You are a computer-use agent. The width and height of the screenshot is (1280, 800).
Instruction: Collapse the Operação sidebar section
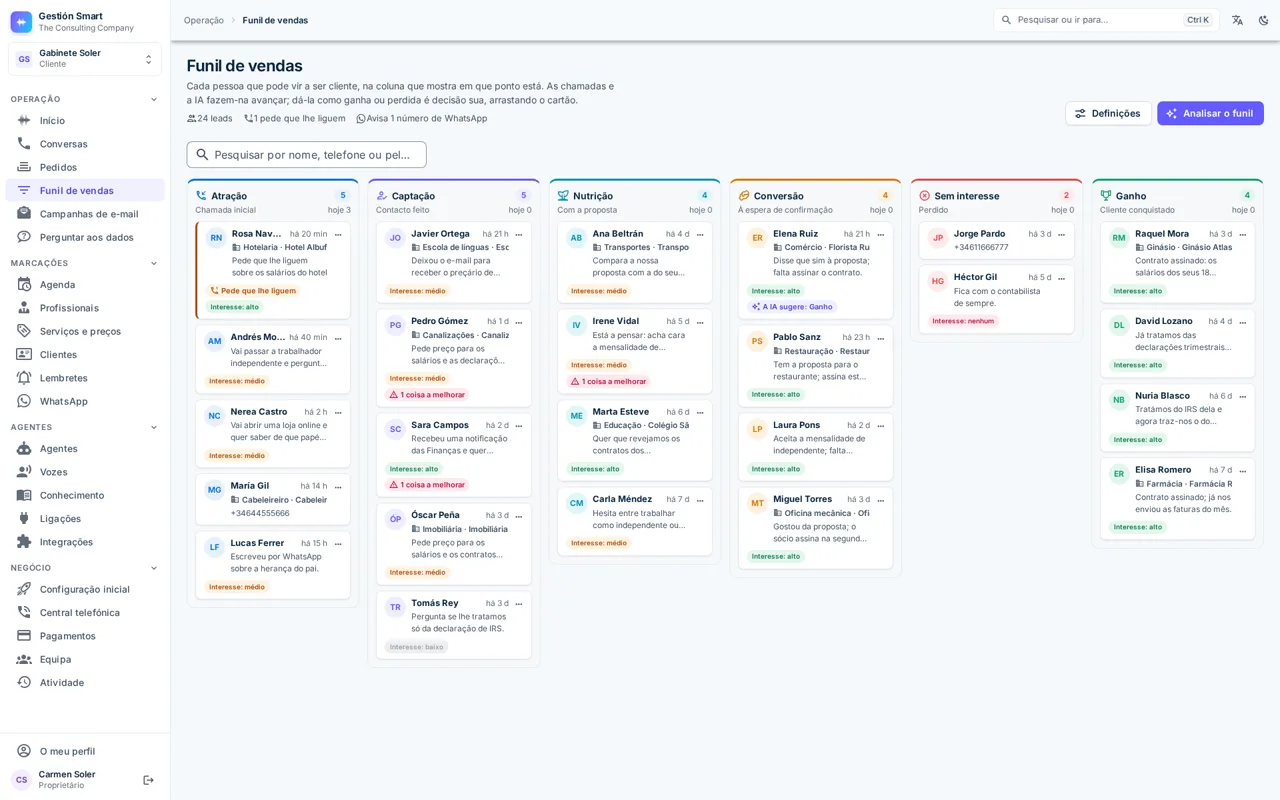point(154,99)
